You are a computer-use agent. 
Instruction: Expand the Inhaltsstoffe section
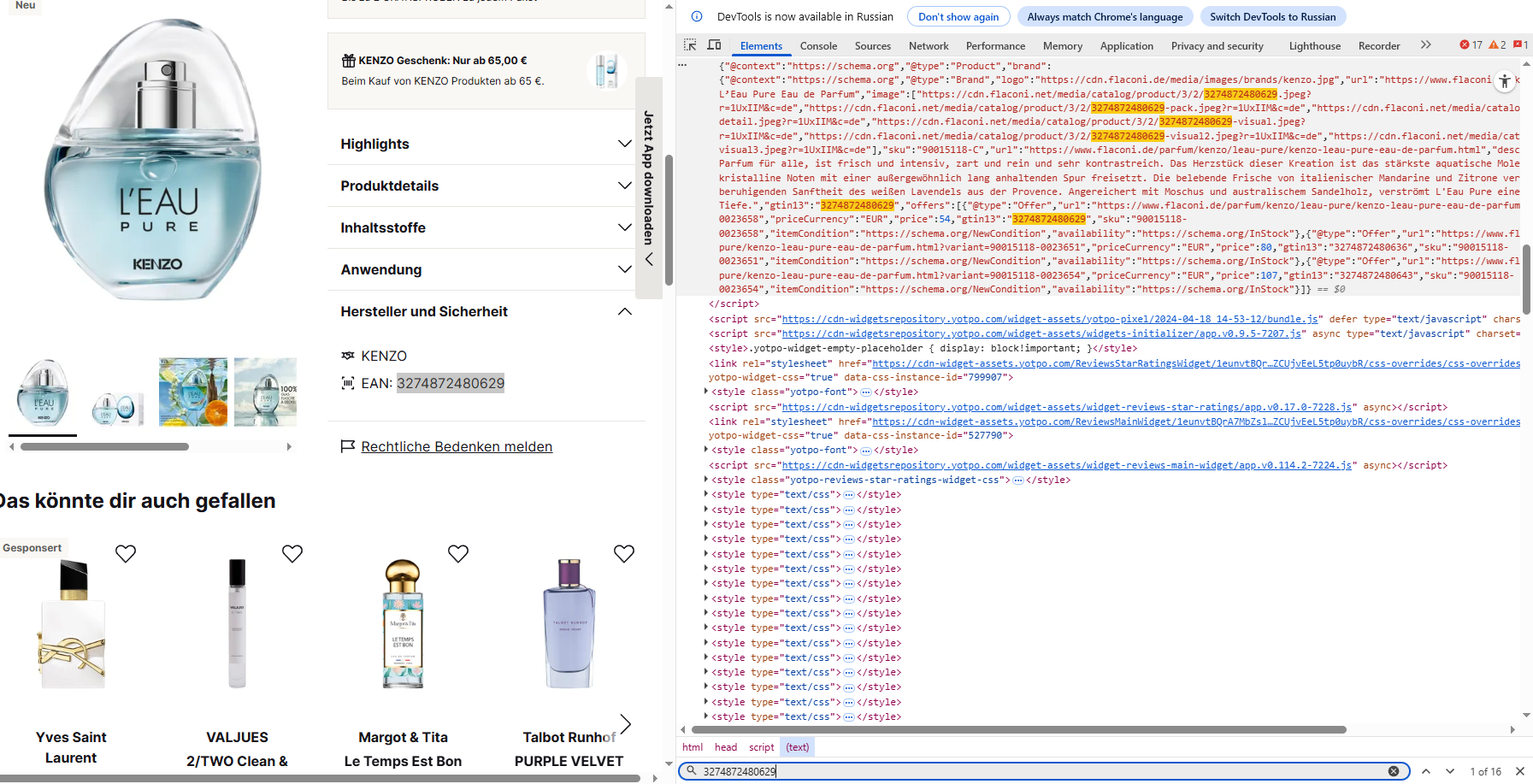tap(486, 227)
